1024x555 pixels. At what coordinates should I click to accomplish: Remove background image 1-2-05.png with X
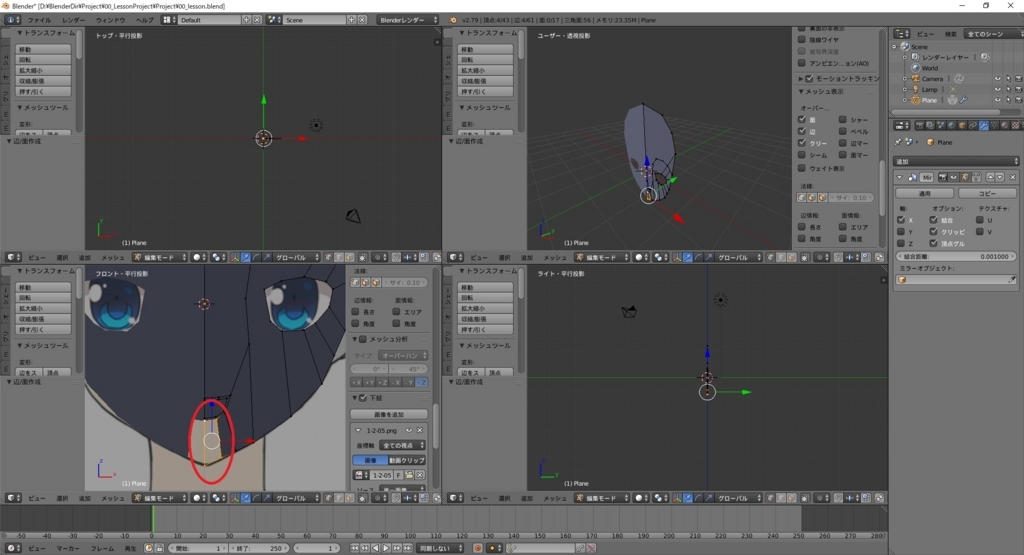pos(420,430)
